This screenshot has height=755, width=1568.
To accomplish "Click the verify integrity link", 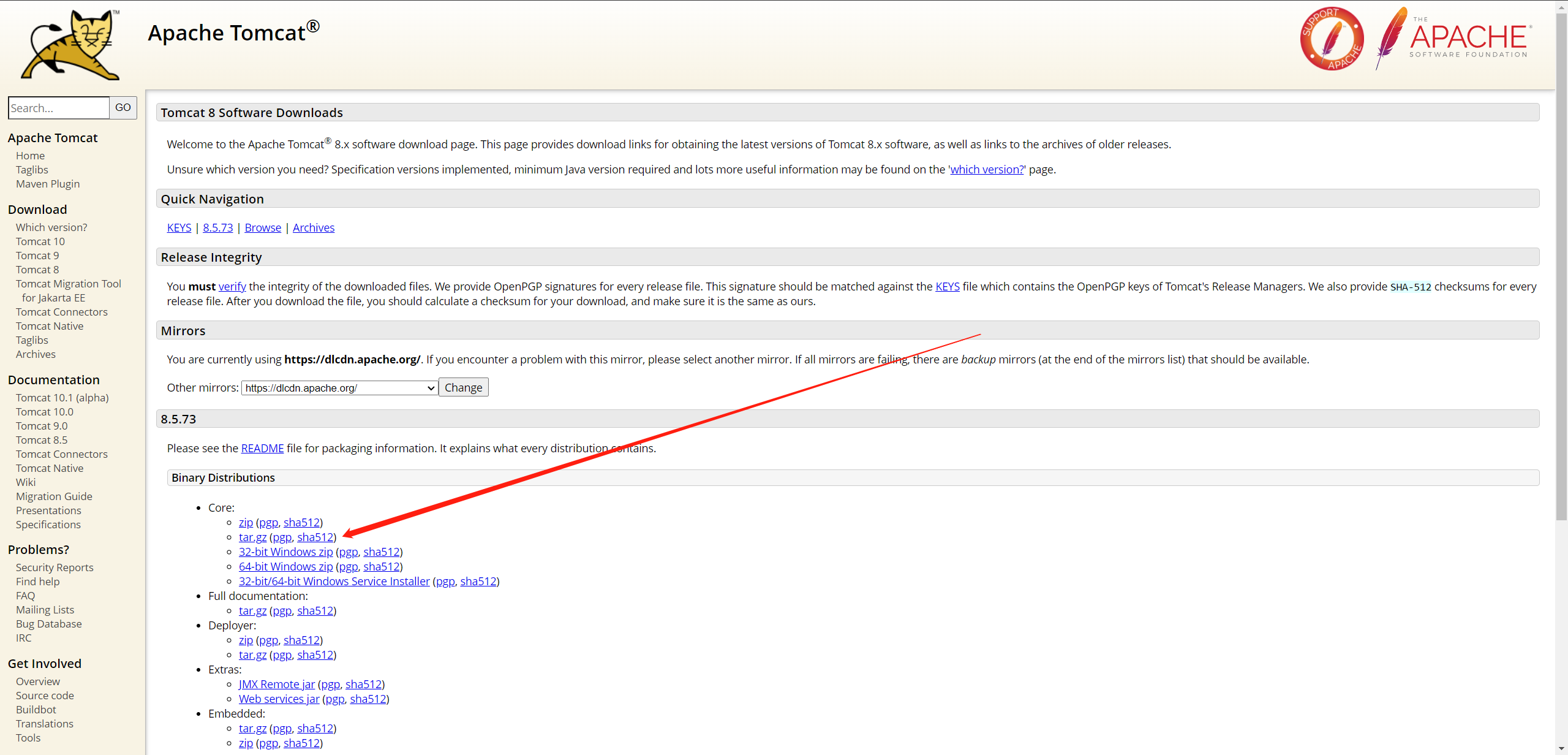I will (232, 287).
